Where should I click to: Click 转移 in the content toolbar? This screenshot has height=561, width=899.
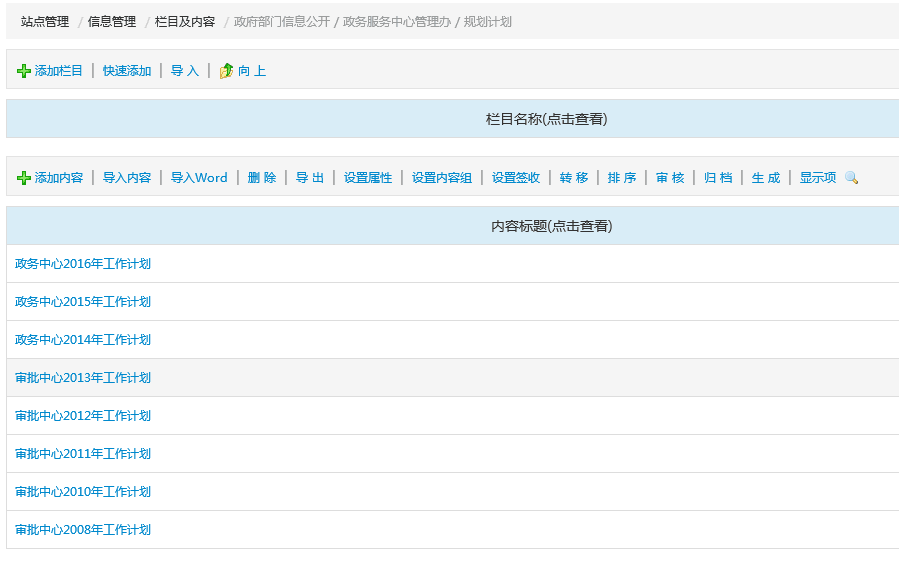click(574, 178)
